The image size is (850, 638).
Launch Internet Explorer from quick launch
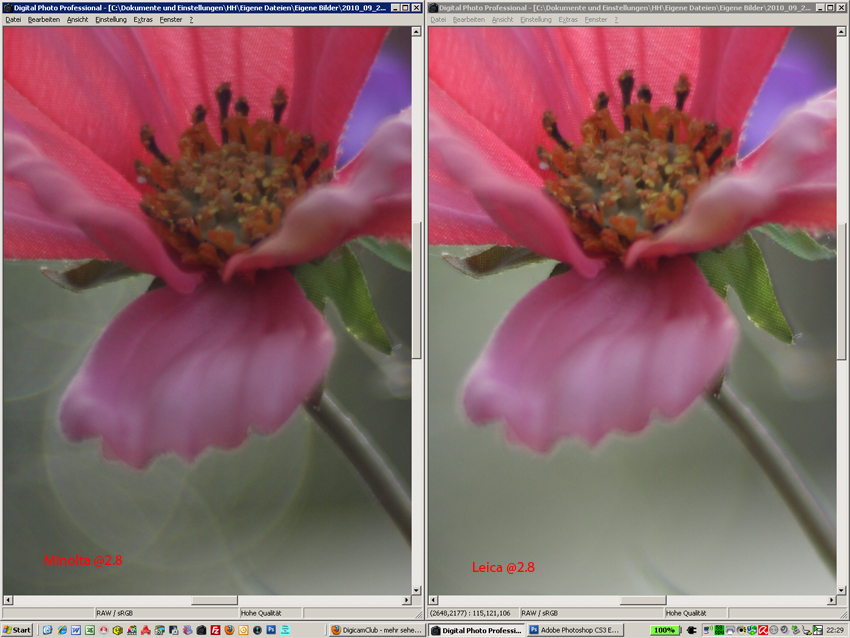pyautogui.click(x=62, y=630)
